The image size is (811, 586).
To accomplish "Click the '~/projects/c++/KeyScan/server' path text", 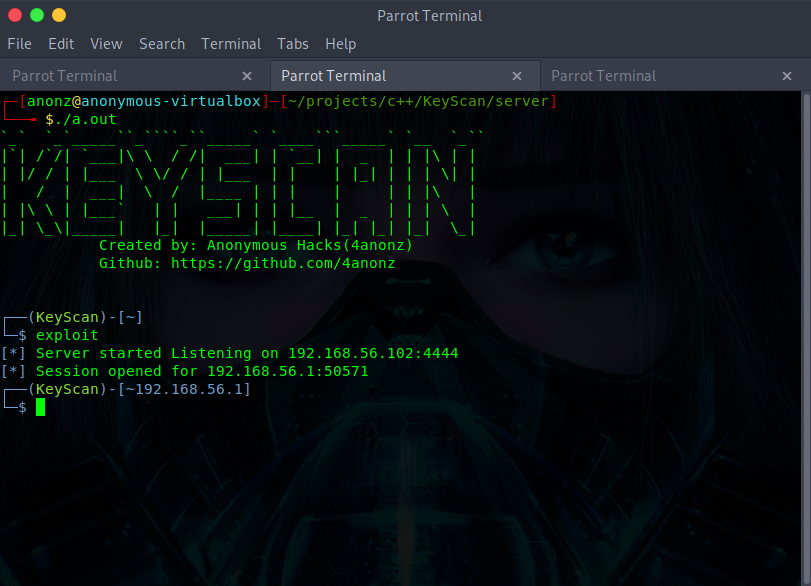I will tap(418, 101).
